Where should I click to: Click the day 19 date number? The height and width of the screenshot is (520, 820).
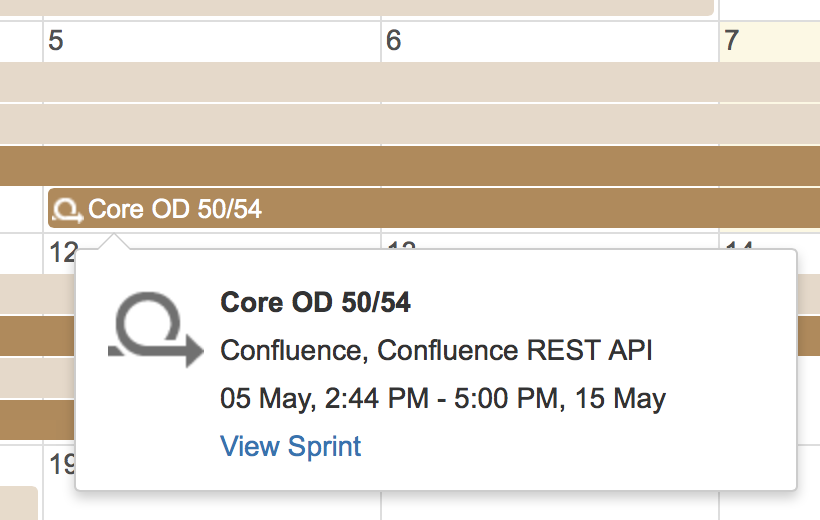59,462
